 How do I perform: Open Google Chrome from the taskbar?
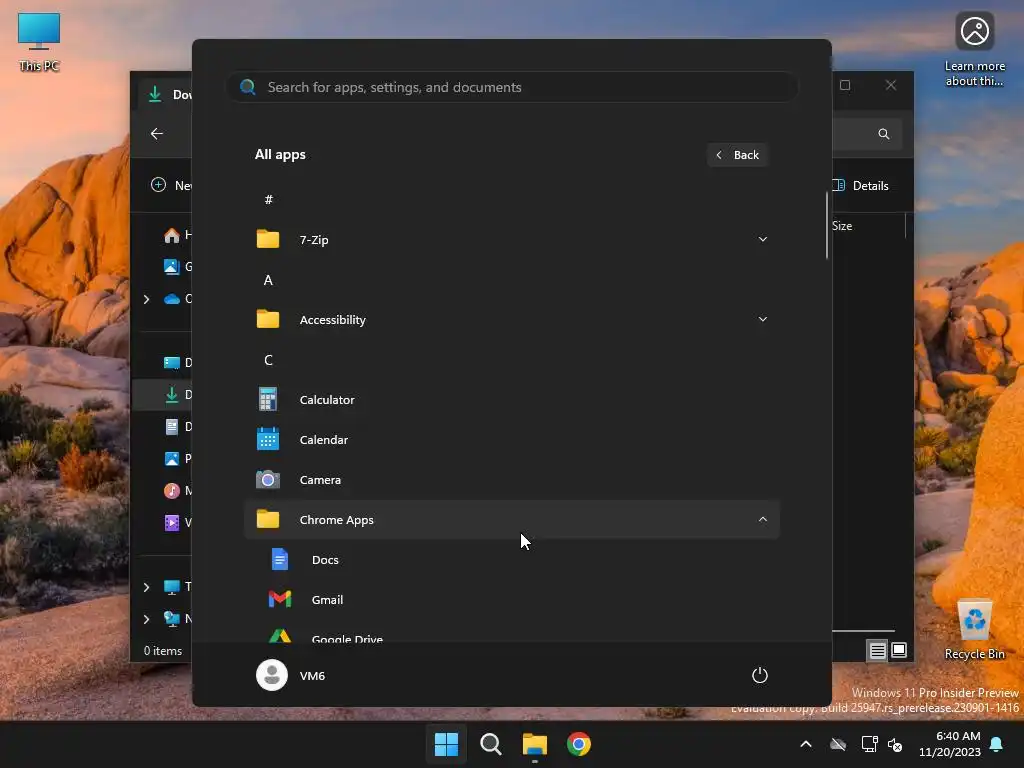(x=579, y=744)
